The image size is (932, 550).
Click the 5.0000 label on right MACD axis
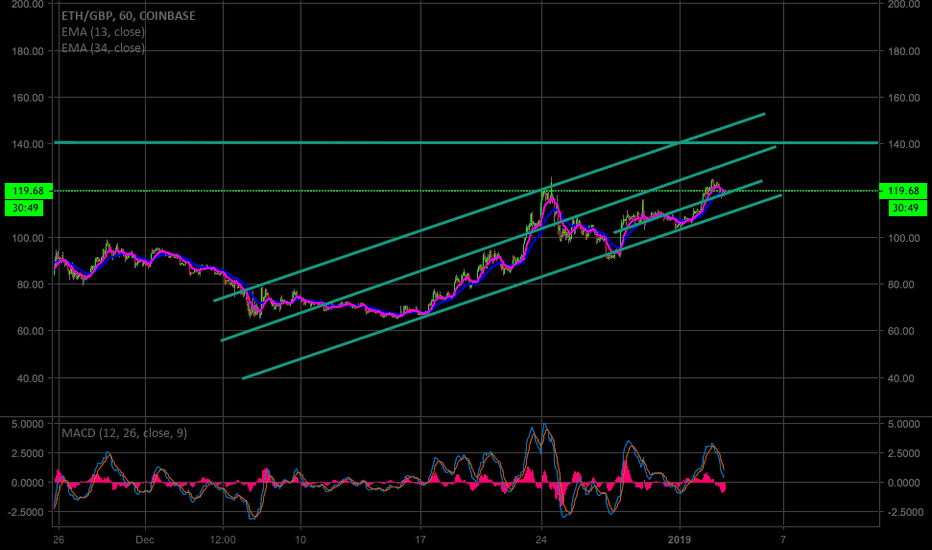(x=903, y=425)
